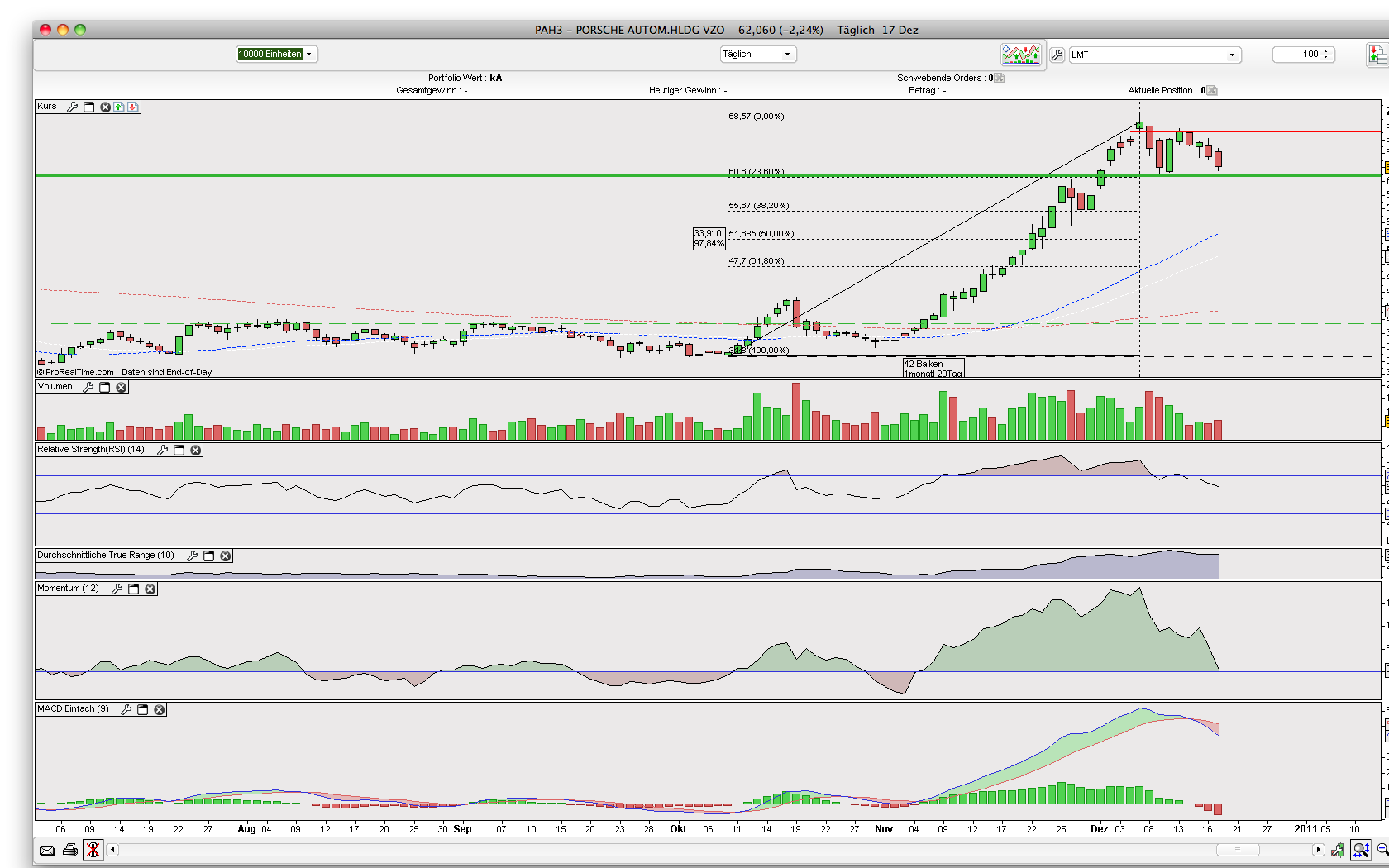Move the Kurs panel down with red arrow
The width and height of the screenshot is (1389, 868).
coord(132,107)
